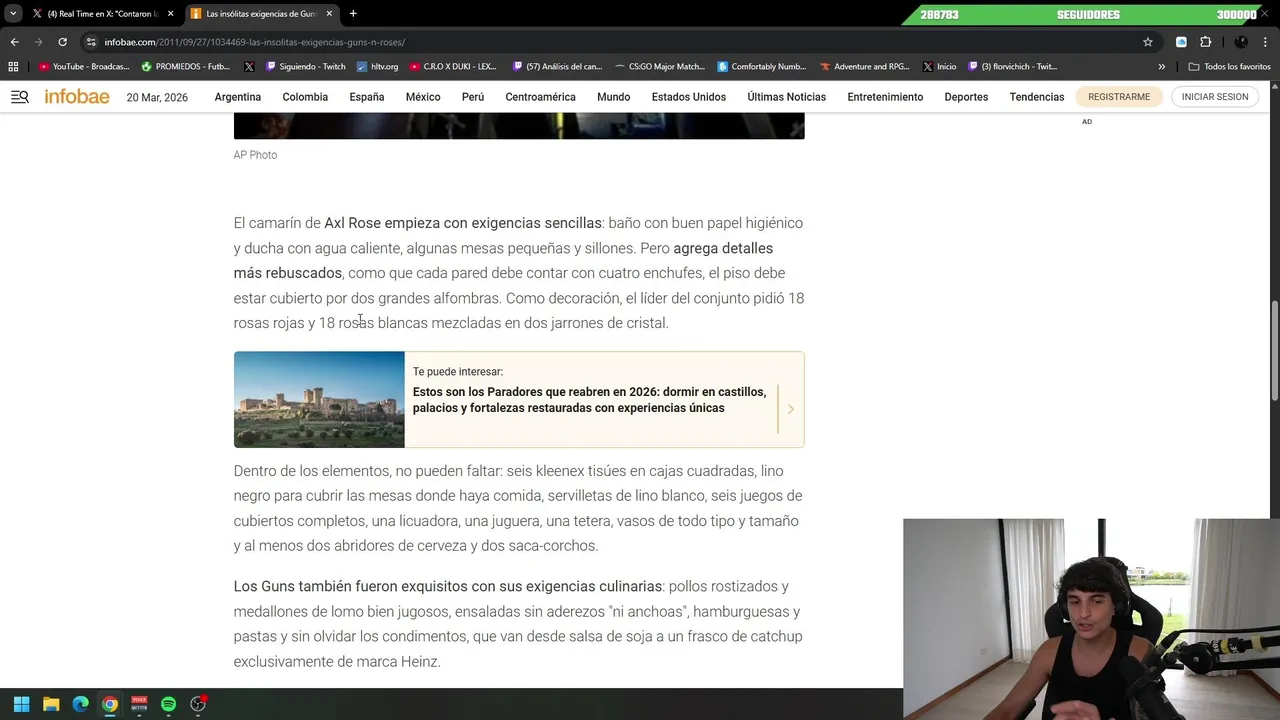This screenshot has height=720, width=1280.
Task: Open OBS Studio from the taskbar
Action: tap(198, 704)
